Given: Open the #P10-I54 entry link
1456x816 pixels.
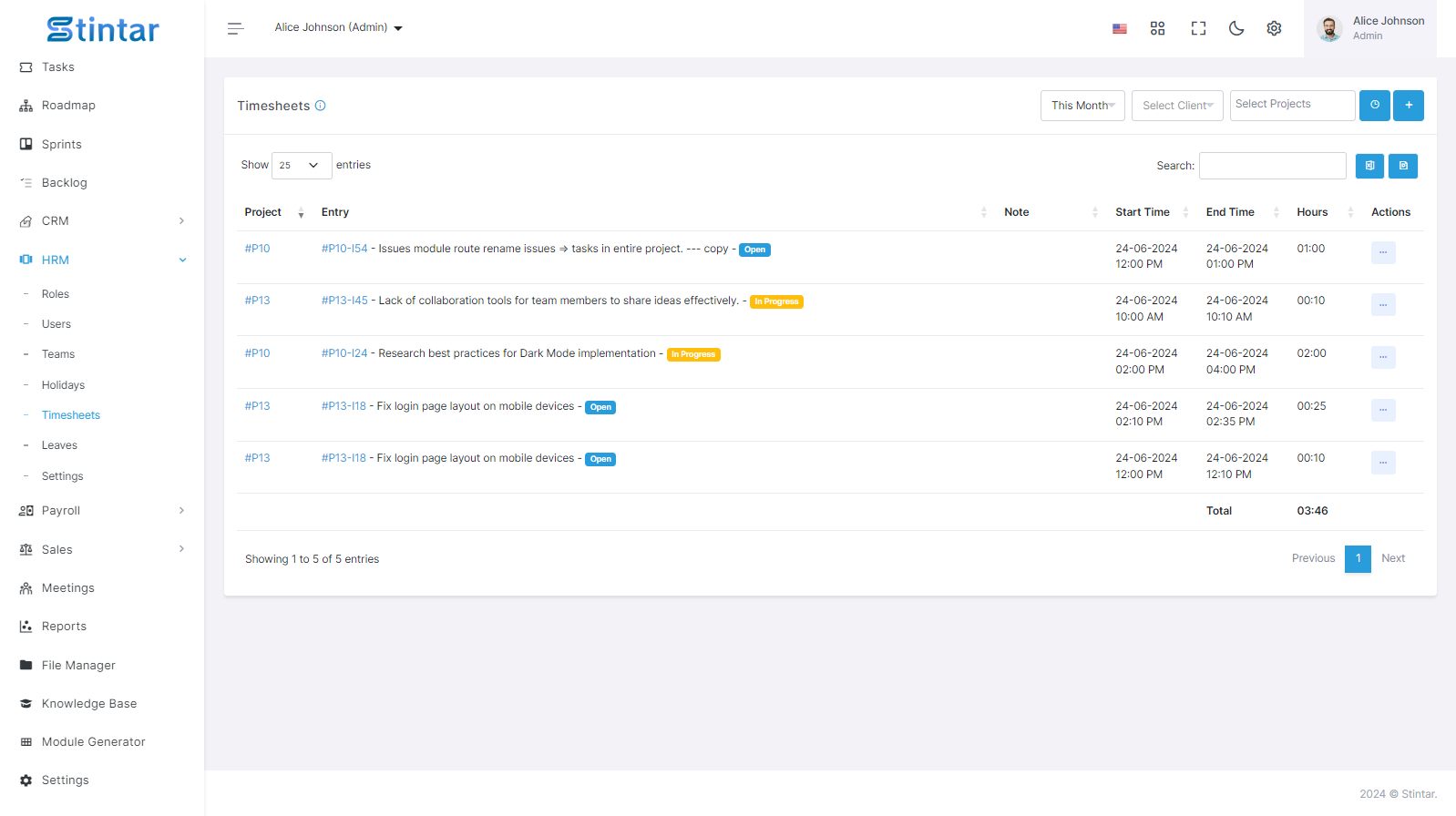Looking at the screenshot, I should tap(344, 249).
